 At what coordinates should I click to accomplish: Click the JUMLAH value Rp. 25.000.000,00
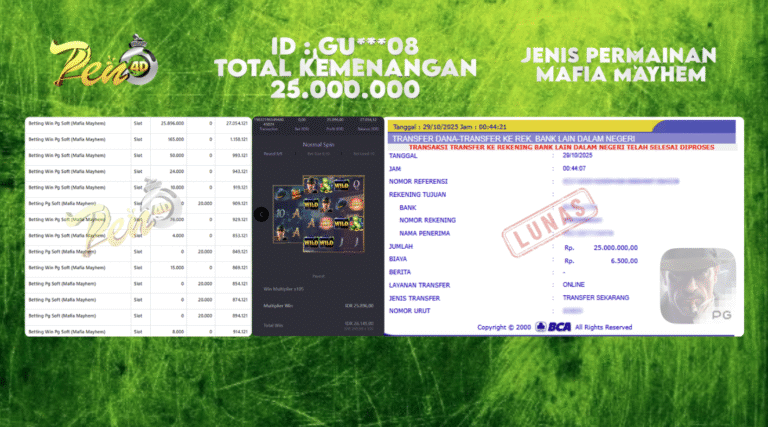pyautogui.click(x=601, y=248)
